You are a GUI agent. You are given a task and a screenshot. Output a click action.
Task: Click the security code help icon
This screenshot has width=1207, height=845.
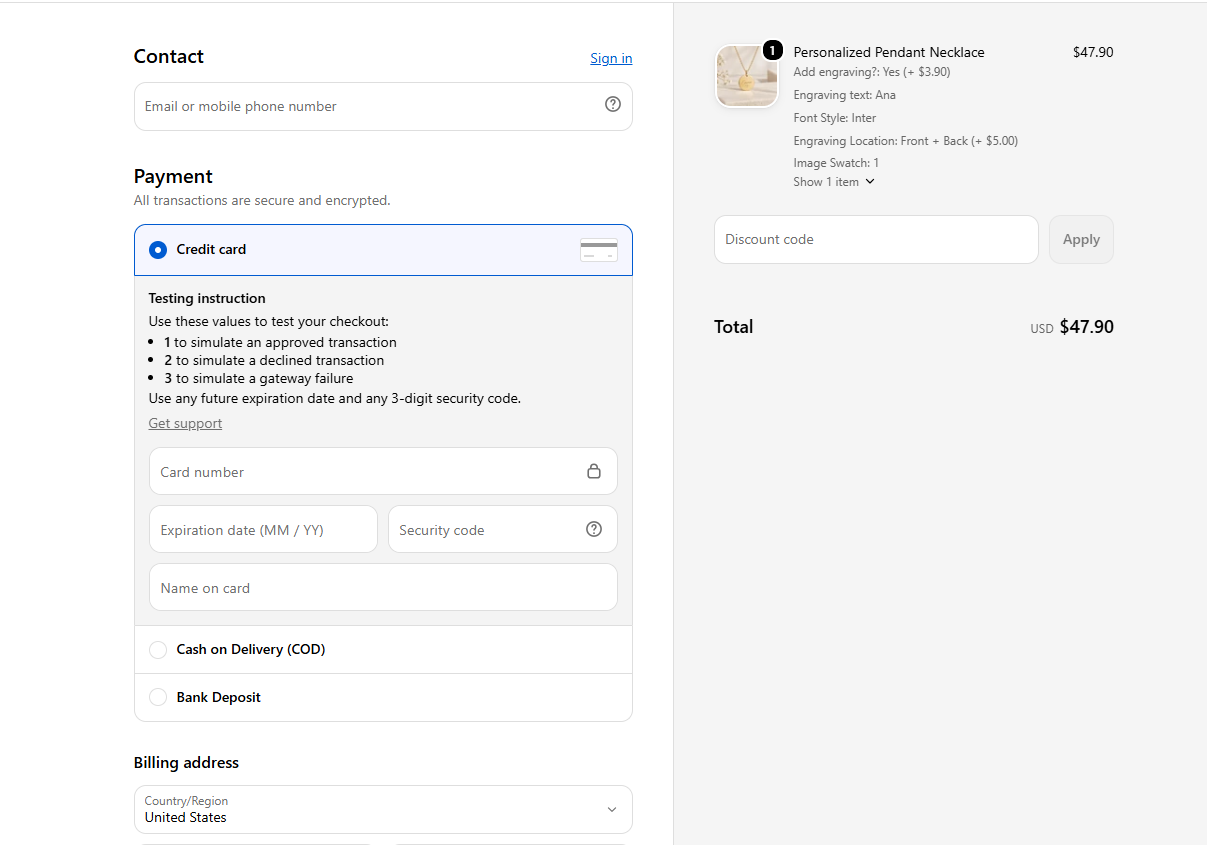point(594,529)
